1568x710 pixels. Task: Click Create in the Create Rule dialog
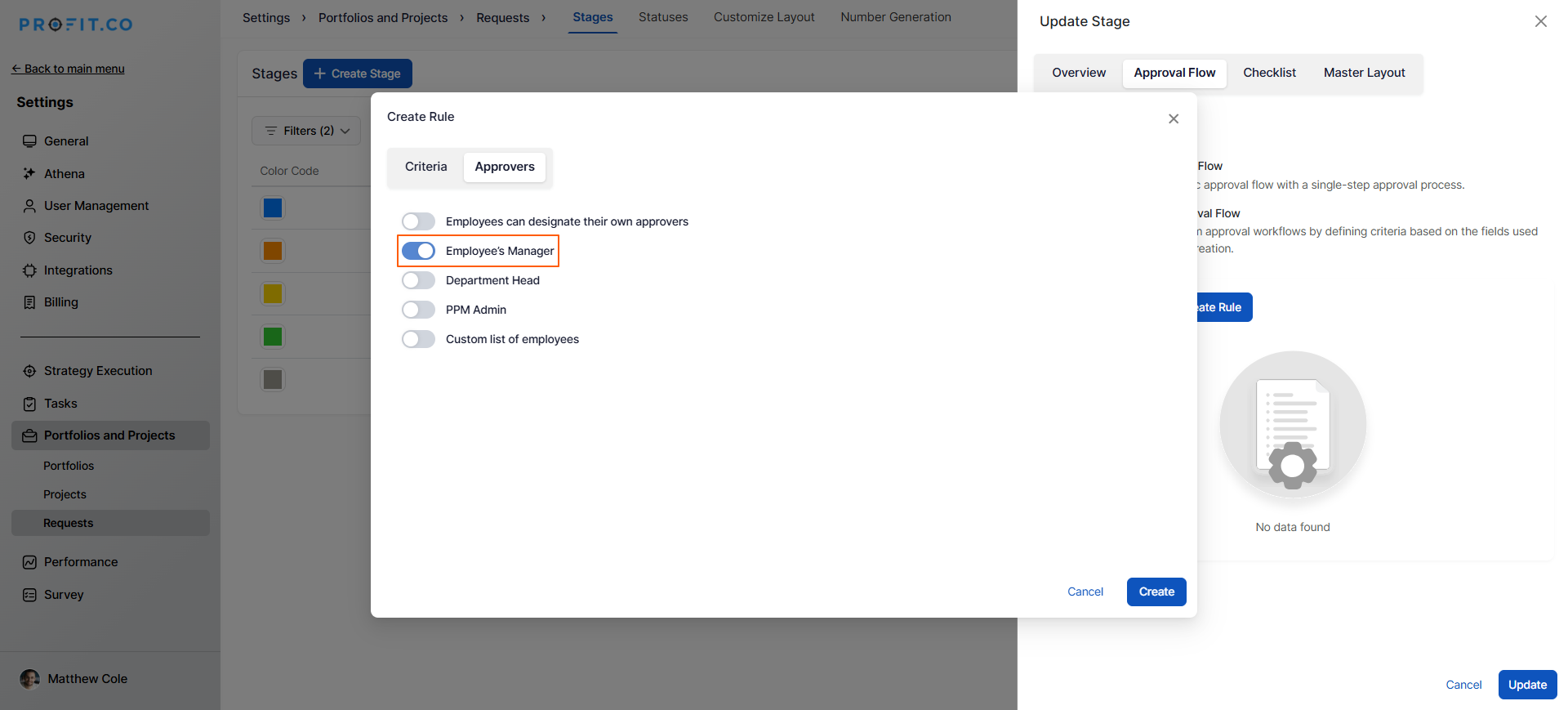[1156, 592]
